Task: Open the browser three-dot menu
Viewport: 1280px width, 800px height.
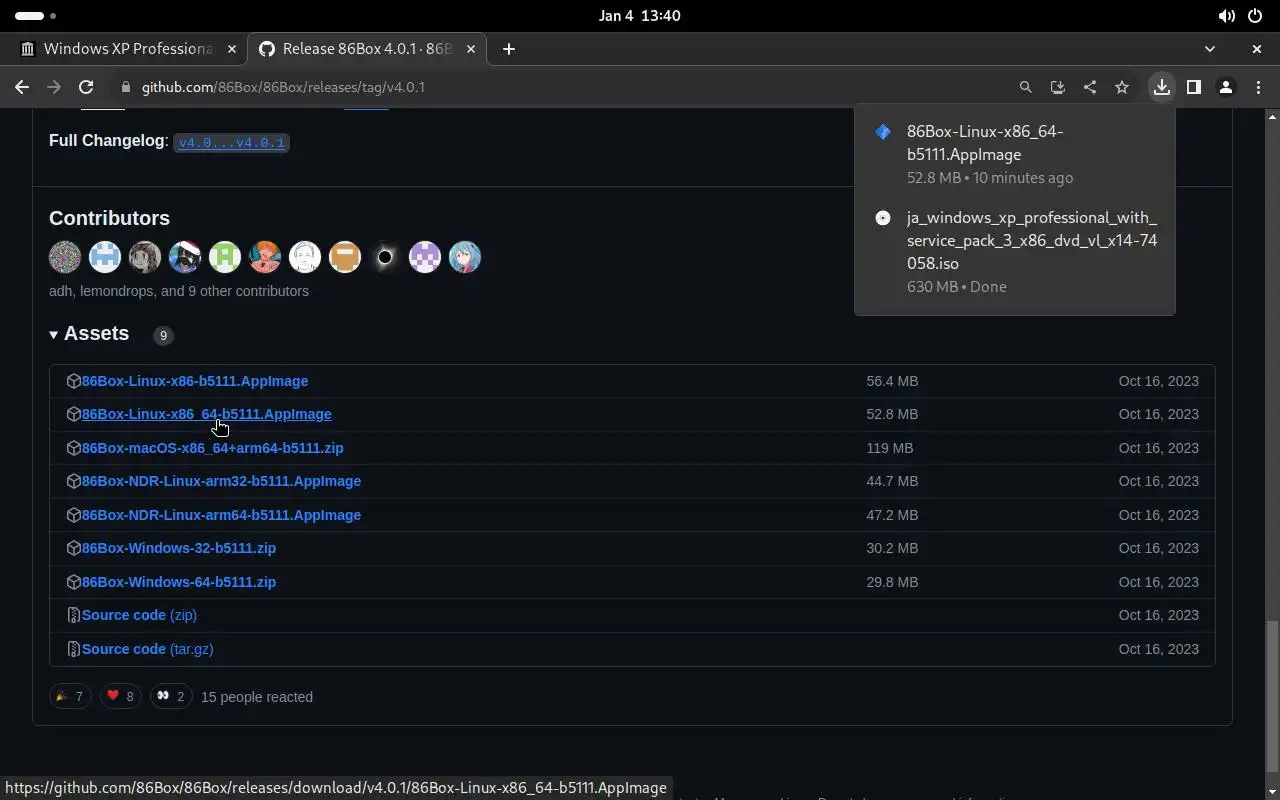Action: [1257, 87]
